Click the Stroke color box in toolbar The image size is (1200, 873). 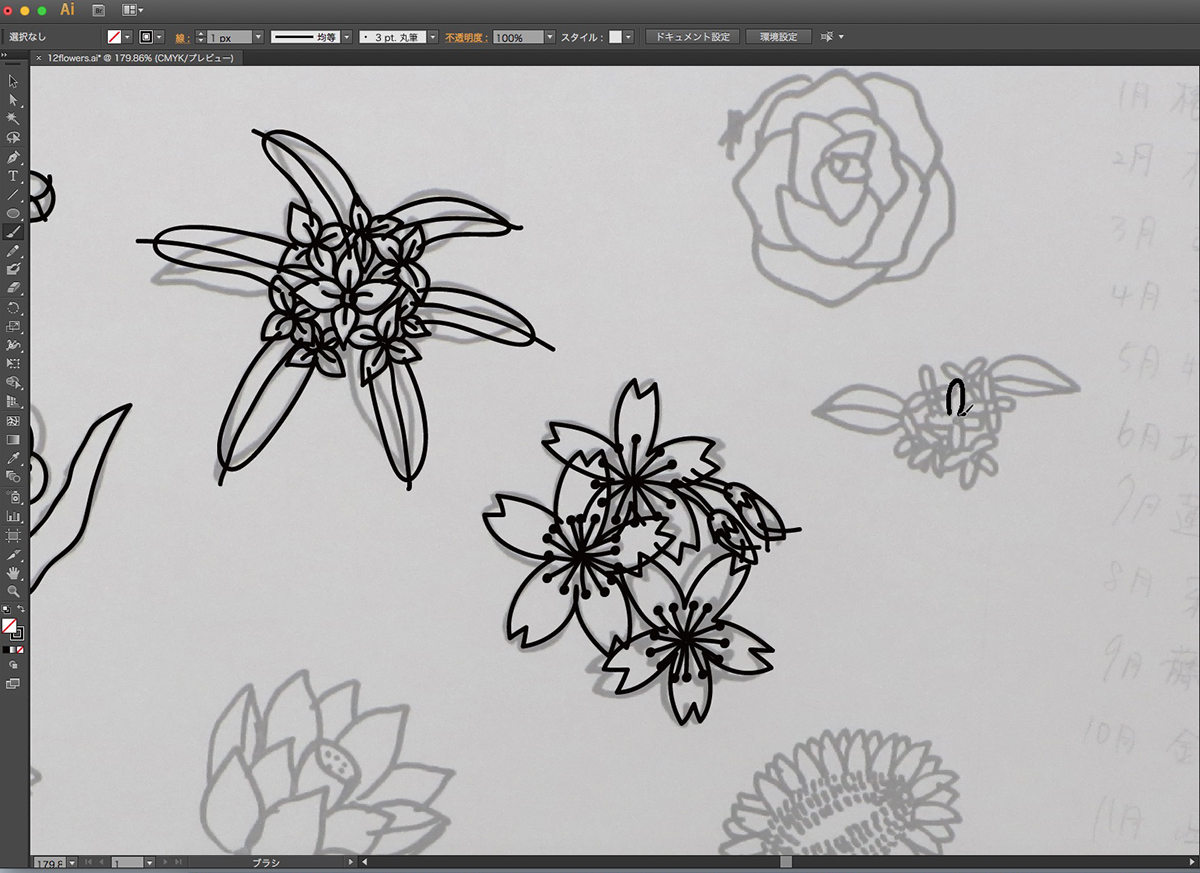click(x=17, y=633)
